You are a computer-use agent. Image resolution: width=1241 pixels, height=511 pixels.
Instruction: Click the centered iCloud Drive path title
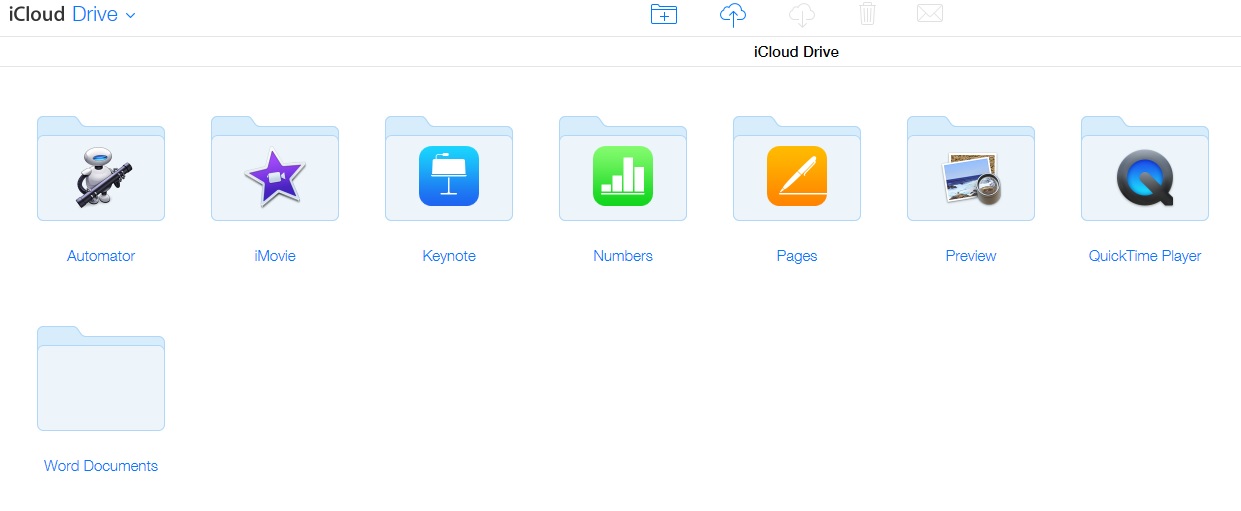pyautogui.click(x=796, y=52)
